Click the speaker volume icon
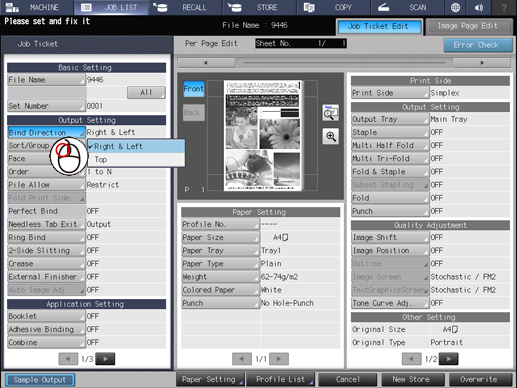The height and width of the screenshot is (388, 517). (x=479, y=7)
